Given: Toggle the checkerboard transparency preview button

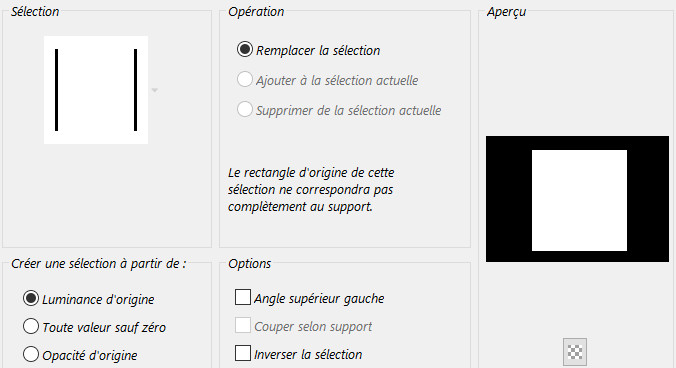Looking at the screenshot, I should (575, 352).
